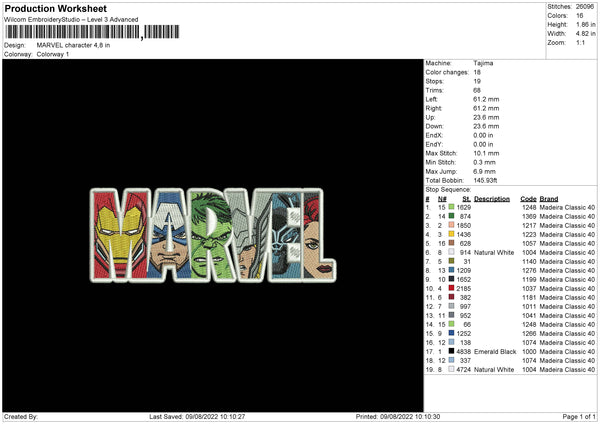This screenshot has height=424, width=600.
Task: Click the Brand column header
Action: (x=549, y=199)
